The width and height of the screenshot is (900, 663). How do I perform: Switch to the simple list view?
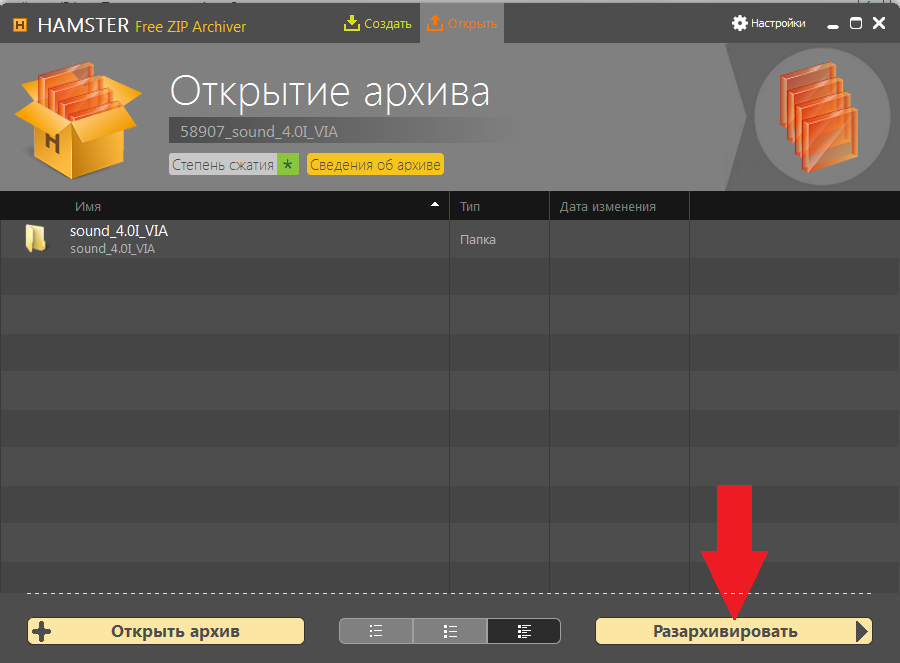coord(376,631)
